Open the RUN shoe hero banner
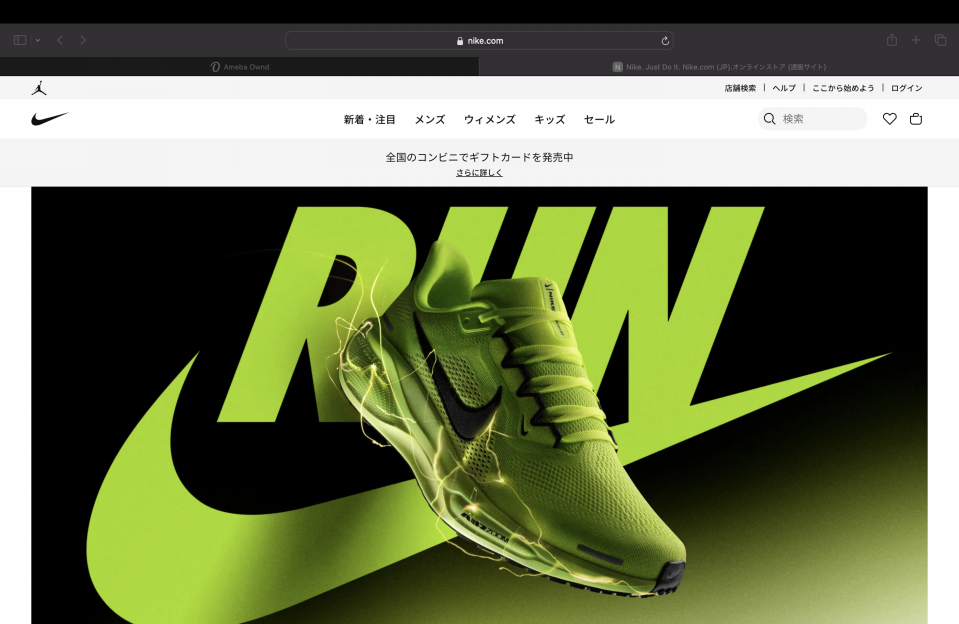 click(479, 405)
